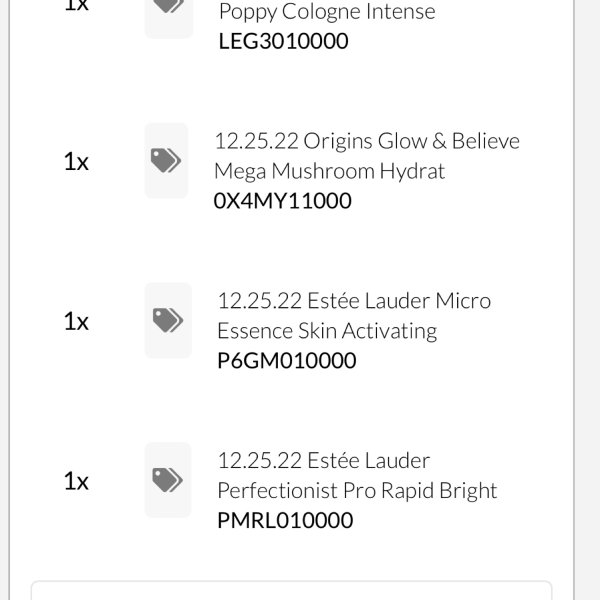Click the tag icon next to Estée Lauder Micro Essence
Image resolution: width=600 pixels, height=600 pixels.
click(x=168, y=320)
